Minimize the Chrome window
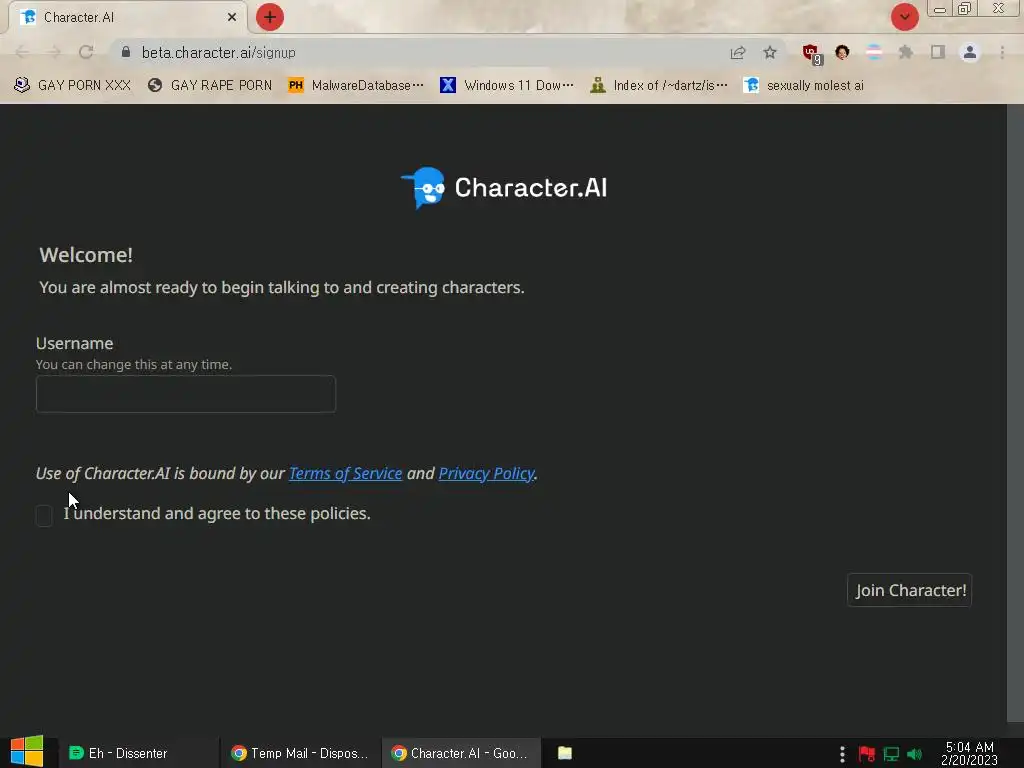 pyautogui.click(x=940, y=9)
